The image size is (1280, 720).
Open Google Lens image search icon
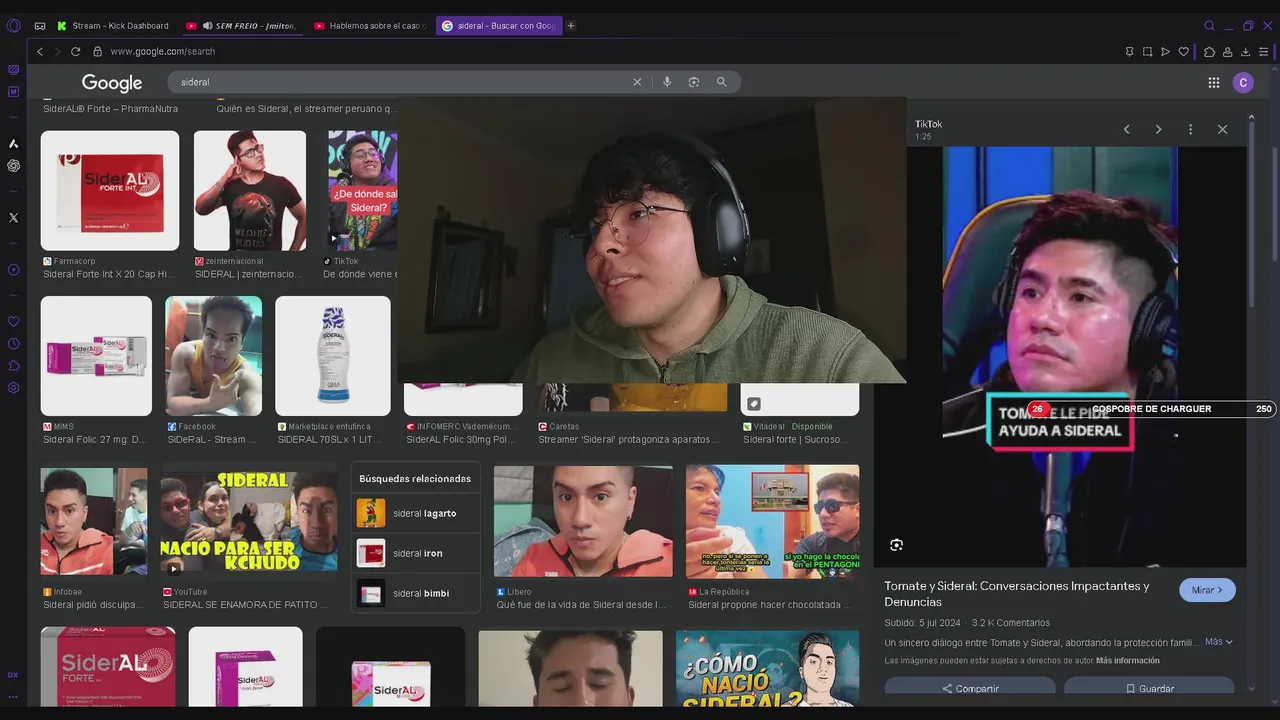pos(694,82)
